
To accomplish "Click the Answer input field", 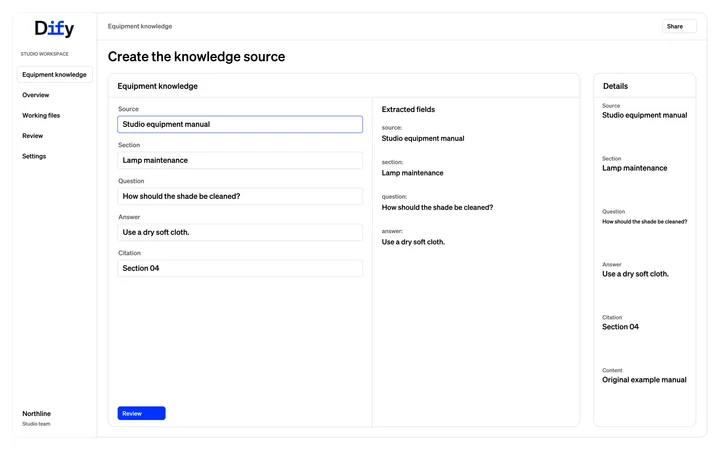I will 240,232.
